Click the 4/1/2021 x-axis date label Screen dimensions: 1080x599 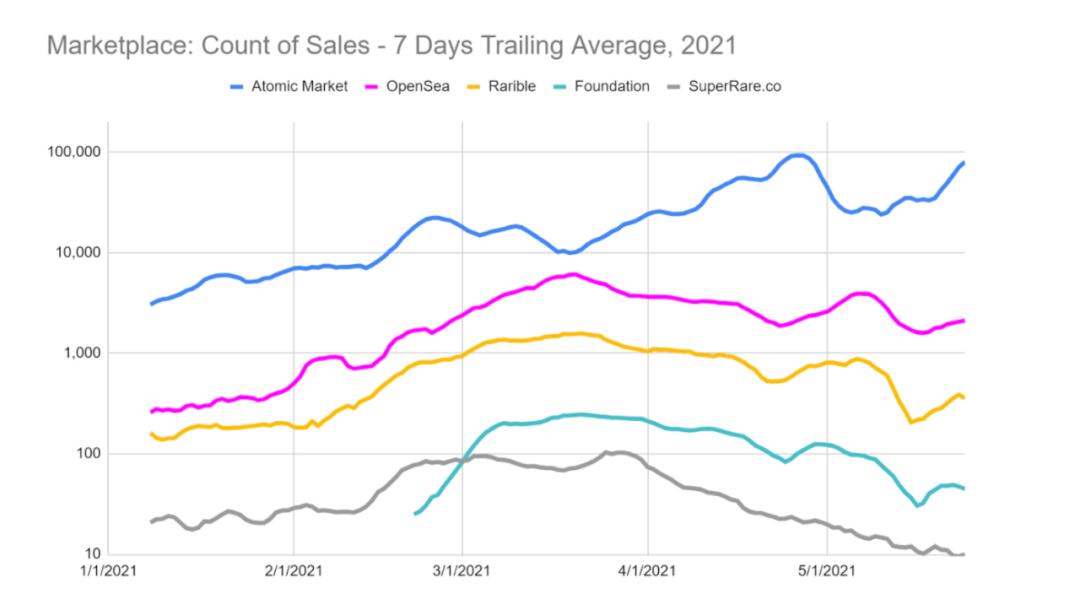coord(647,573)
